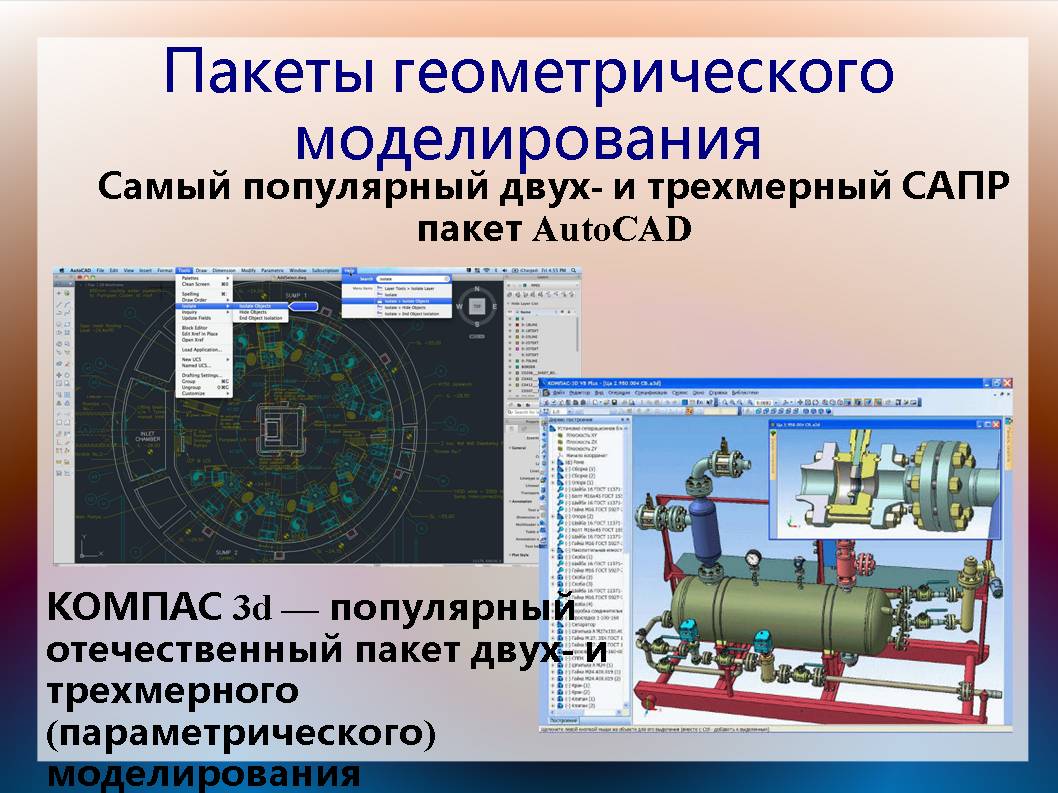Choose Drafting Settings from the Tools menu
Image resolution: width=1058 pixels, height=793 pixels.
point(204,375)
